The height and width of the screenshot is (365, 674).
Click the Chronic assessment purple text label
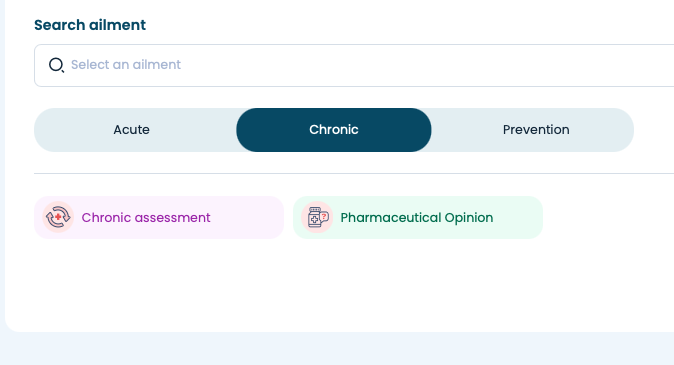[146, 218]
